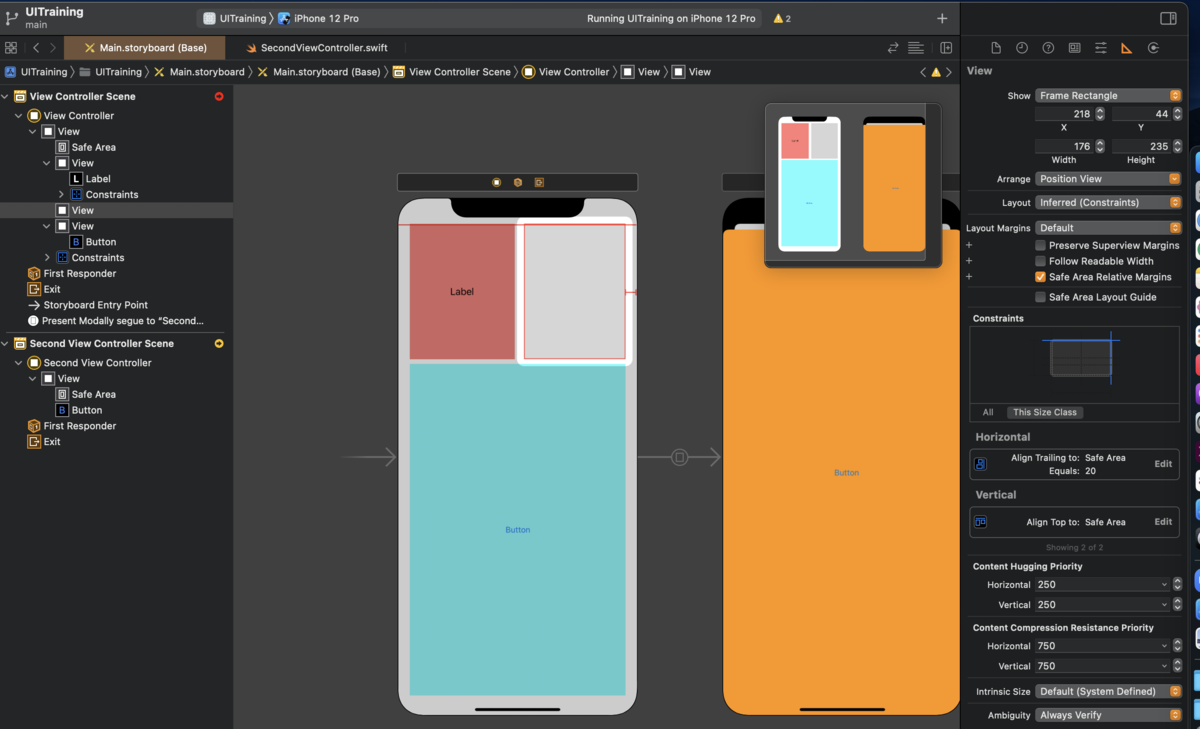Switch to the Attributes inspector
The image size is (1200, 729).
1100,48
